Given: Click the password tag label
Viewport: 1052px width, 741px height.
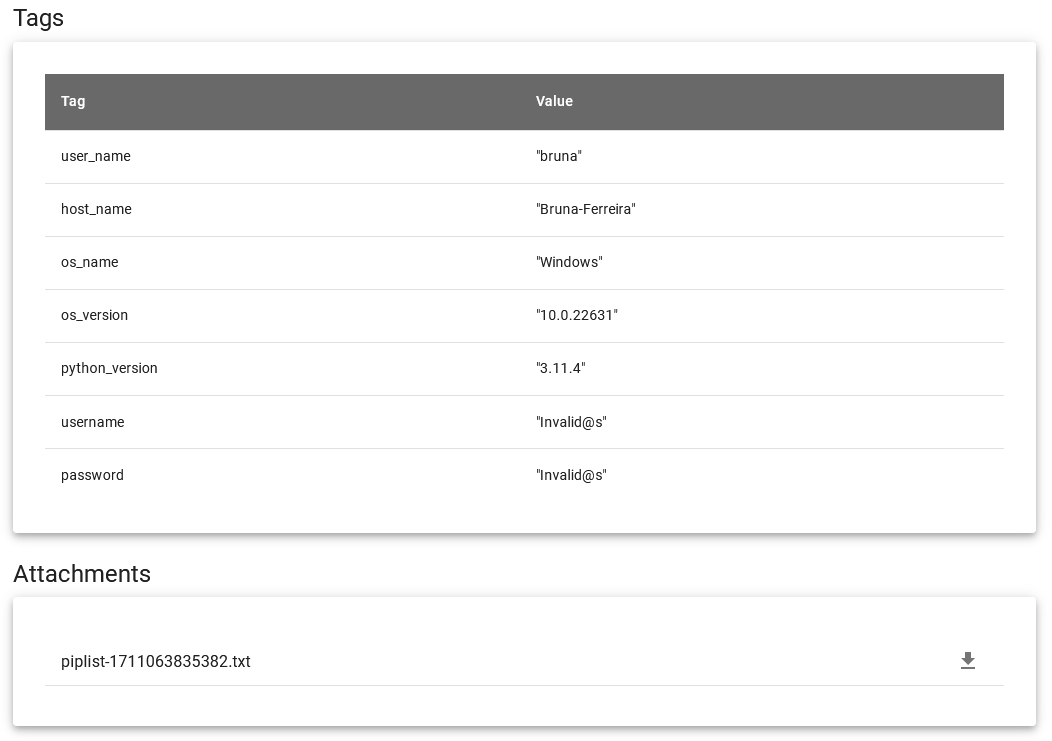Looking at the screenshot, I should 92,475.
